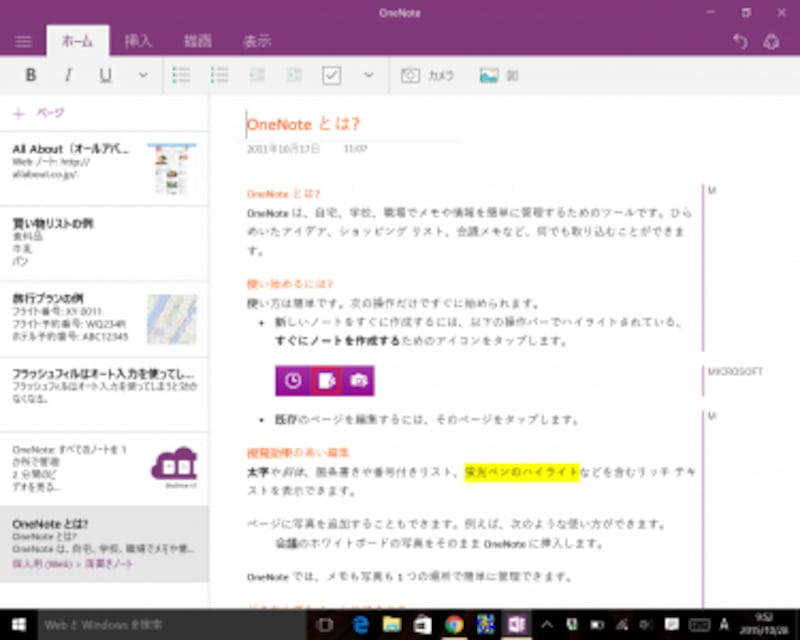800x640 pixels.
Task: Insert a To Do checkbox tag
Action: (332, 76)
